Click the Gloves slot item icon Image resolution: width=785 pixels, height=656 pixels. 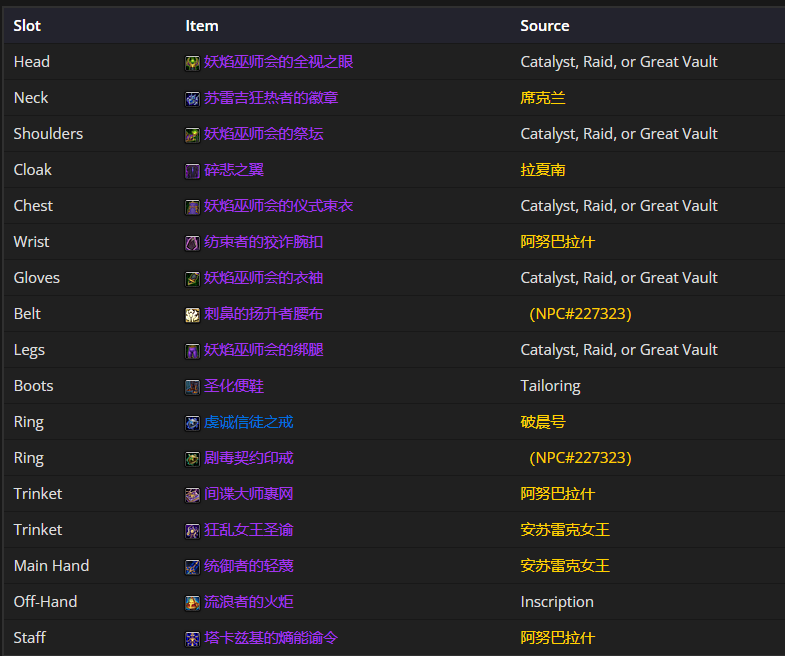click(192, 279)
